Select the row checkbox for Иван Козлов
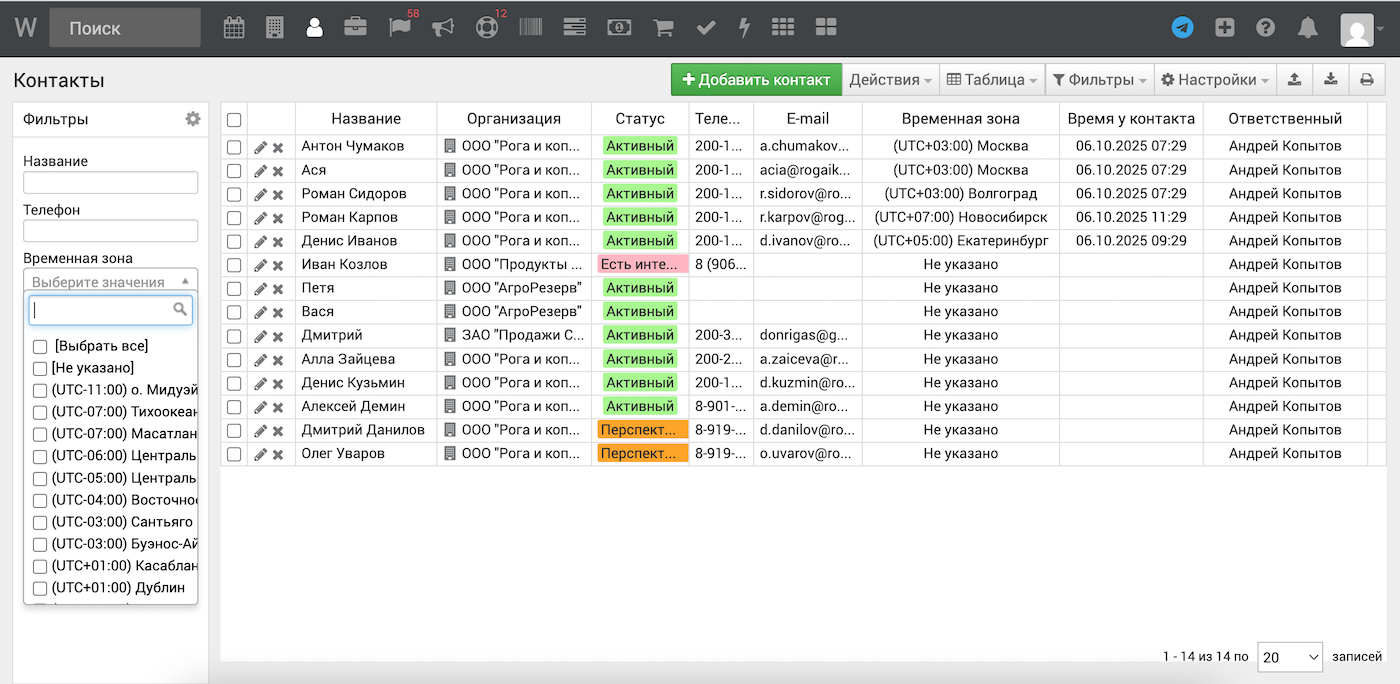This screenshot has height=684, width=1400. point(234,265)
